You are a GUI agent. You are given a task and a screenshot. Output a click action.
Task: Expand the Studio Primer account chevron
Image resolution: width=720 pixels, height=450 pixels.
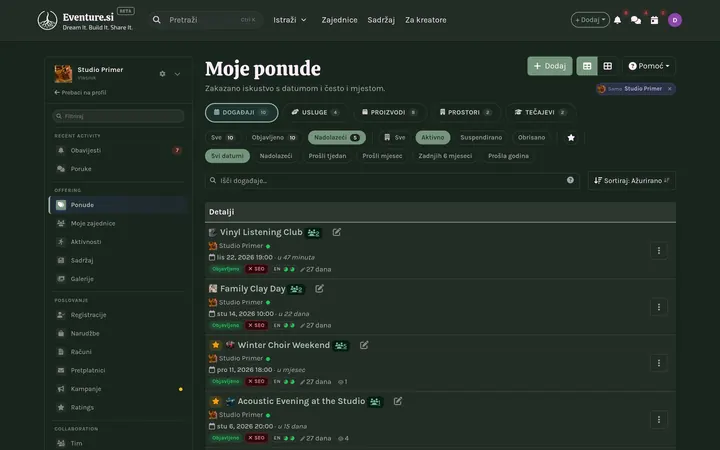pos(177,73)
